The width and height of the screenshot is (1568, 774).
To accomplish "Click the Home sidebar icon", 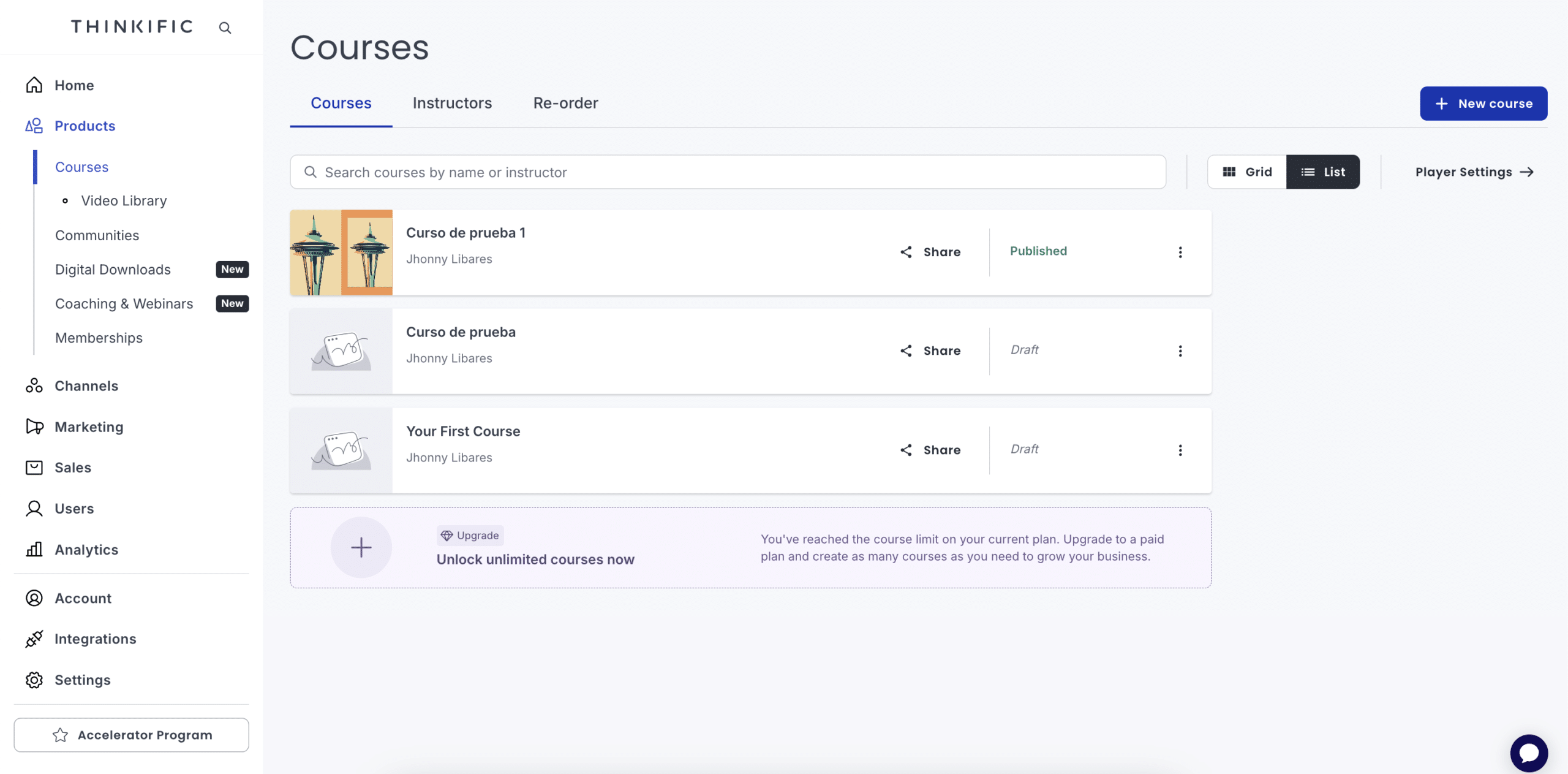I will (34, 85).
